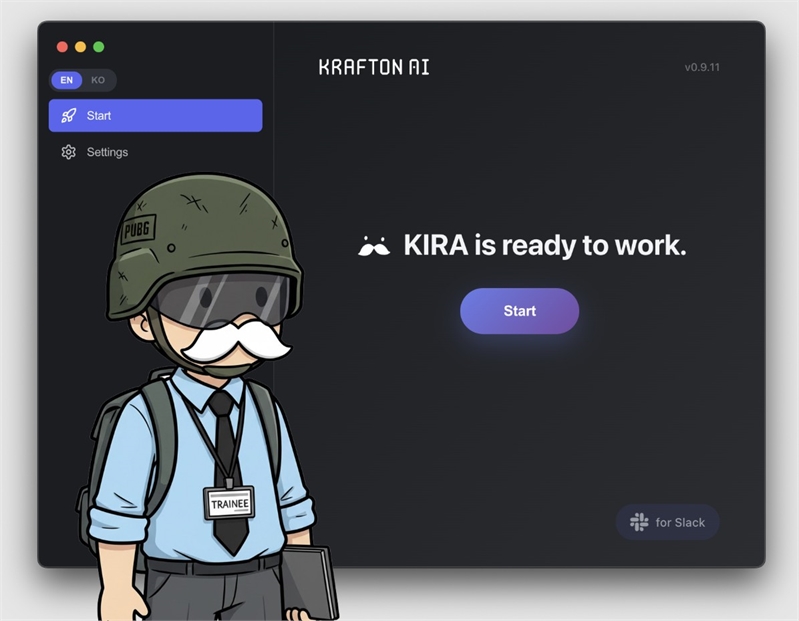The width and height of the screenshot is (799, 621).
Task: Click the Slack logo icon
Action: point(639,522)
